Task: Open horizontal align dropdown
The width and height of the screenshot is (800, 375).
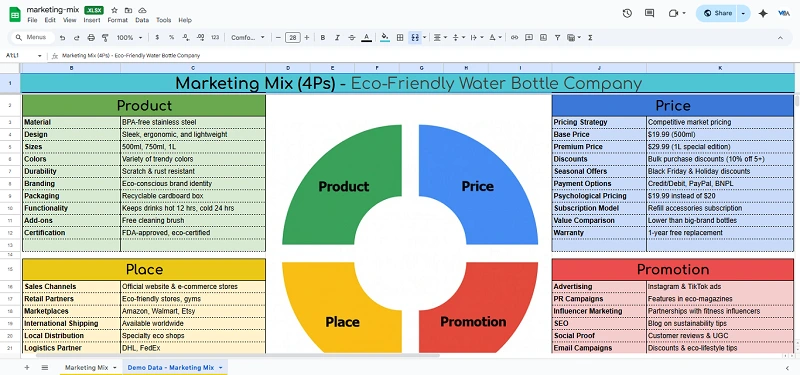Action: pos(439,38)
